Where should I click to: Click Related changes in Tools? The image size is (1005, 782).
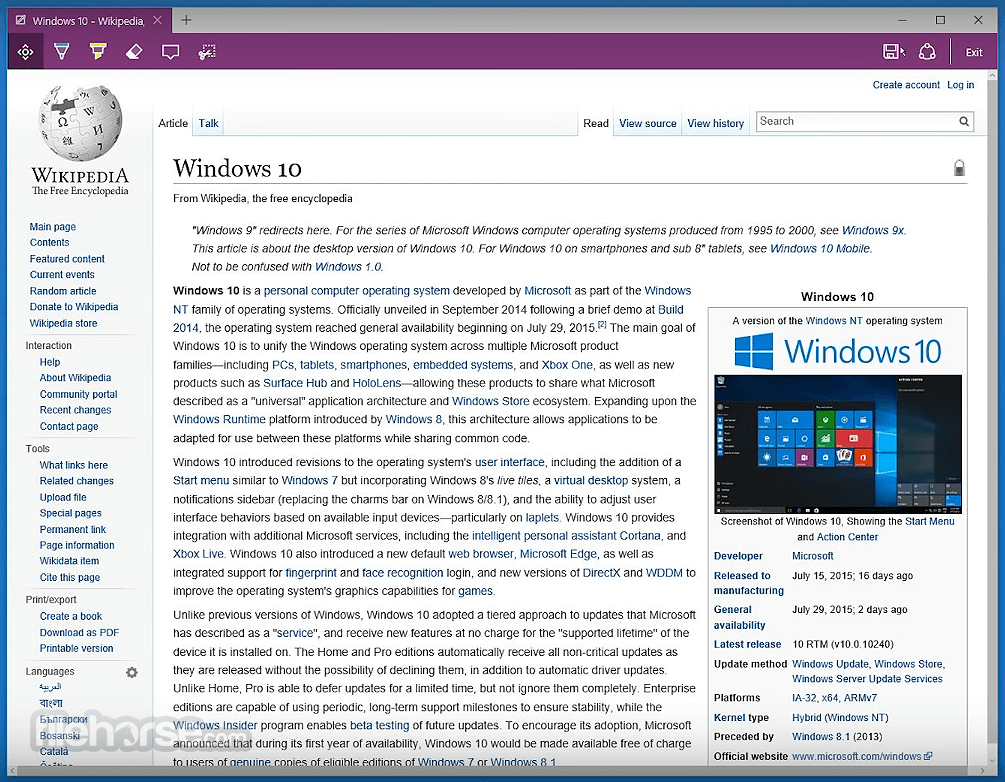pyautogui.click(x=76, y=481)
